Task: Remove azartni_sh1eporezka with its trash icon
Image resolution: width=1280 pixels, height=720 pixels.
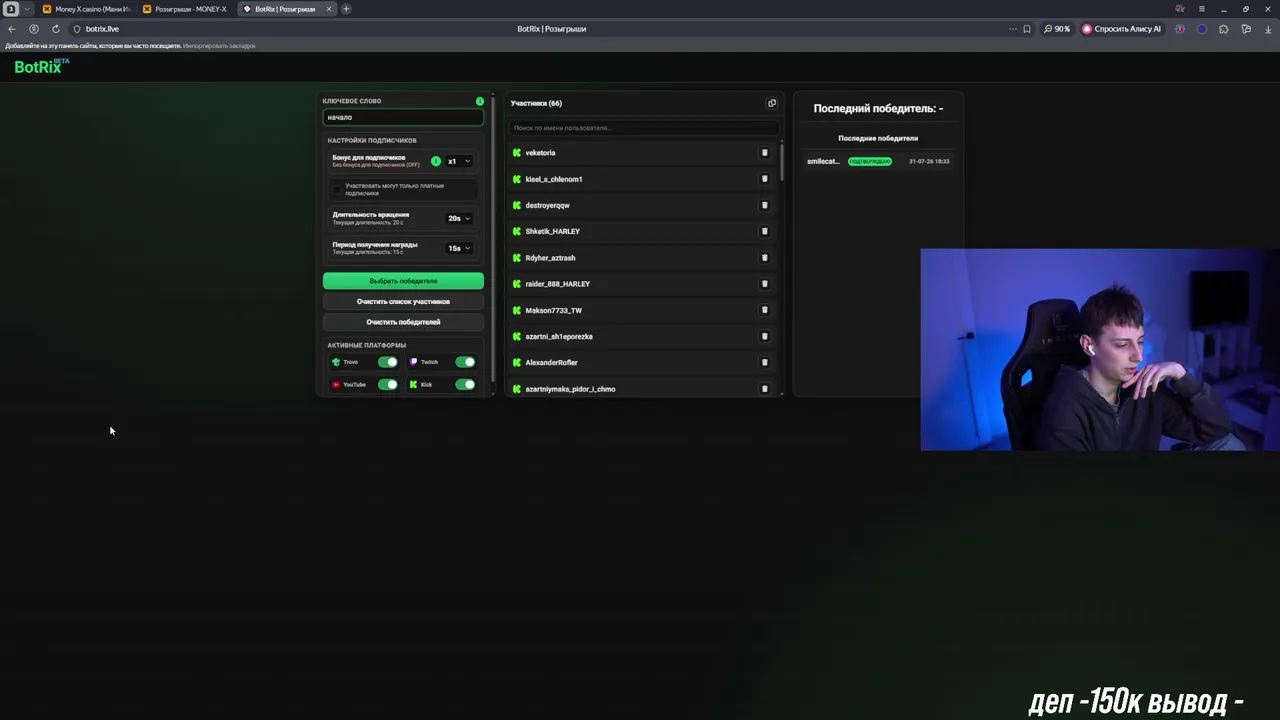Action: click(x=765, y=336)
